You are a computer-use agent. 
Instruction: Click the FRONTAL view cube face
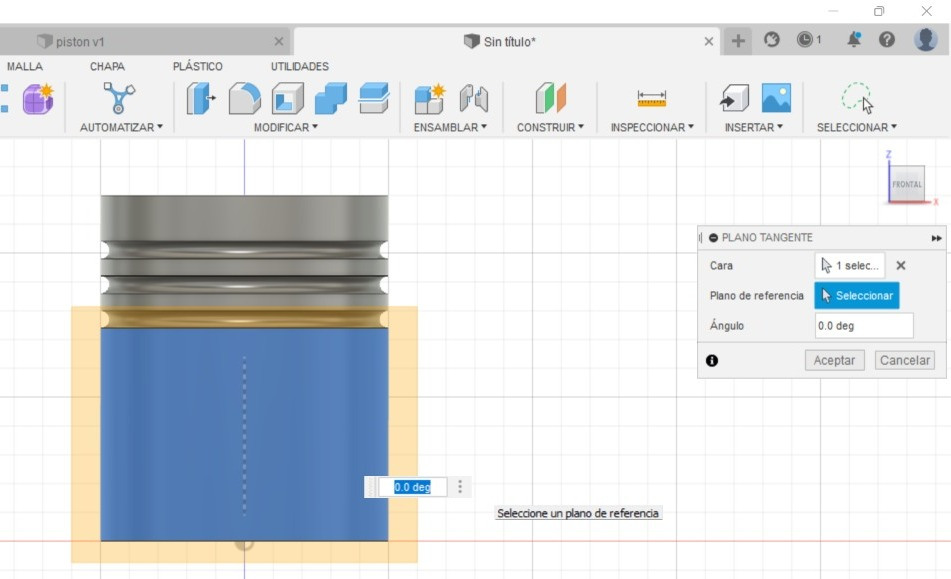coord(907,184)
